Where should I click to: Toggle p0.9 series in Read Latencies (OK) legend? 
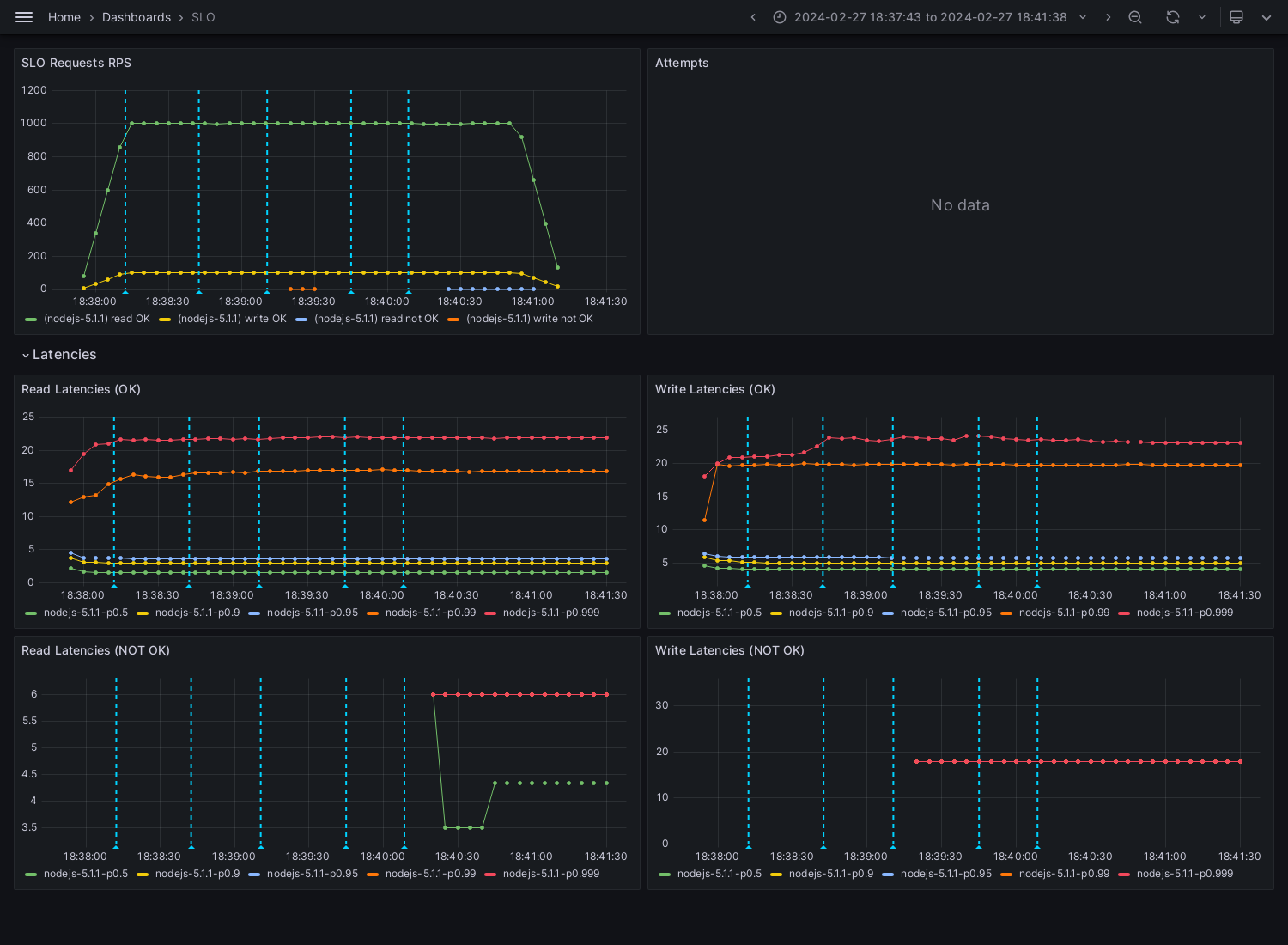[x=197, y=613]
